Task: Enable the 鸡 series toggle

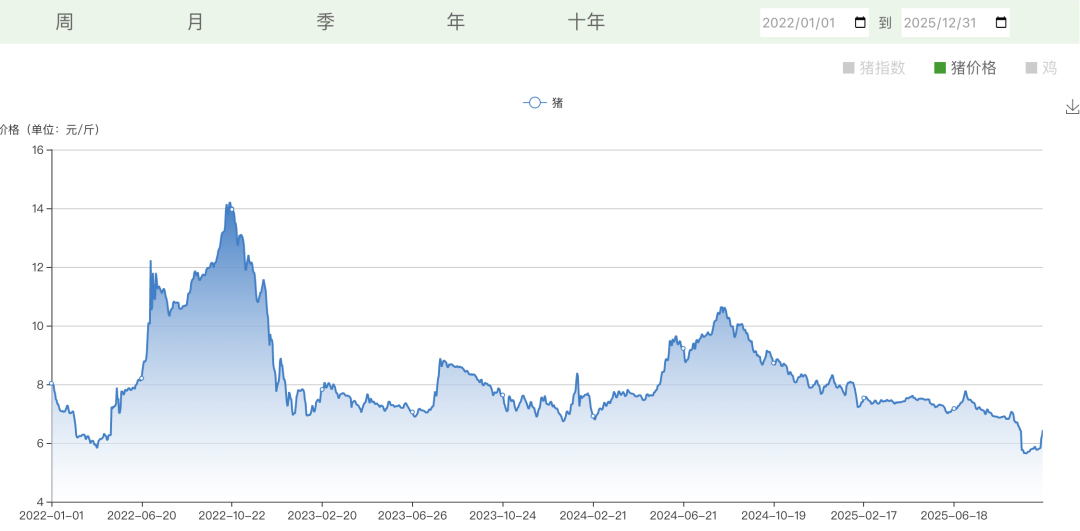Action: pyautogui.click(x=1041, y=68)
